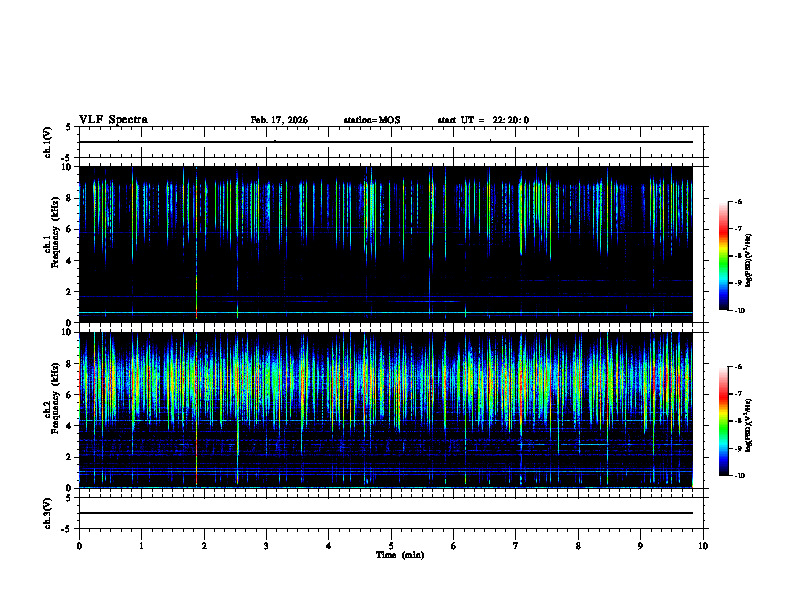Click the -10 tick on ch.2 color bar

click(739, 476)
